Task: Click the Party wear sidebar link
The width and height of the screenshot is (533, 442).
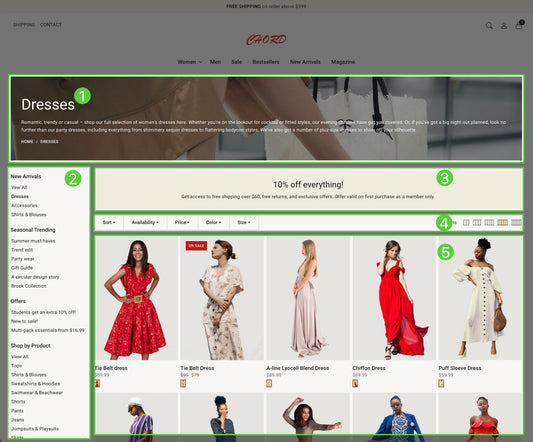Action: 23,259
